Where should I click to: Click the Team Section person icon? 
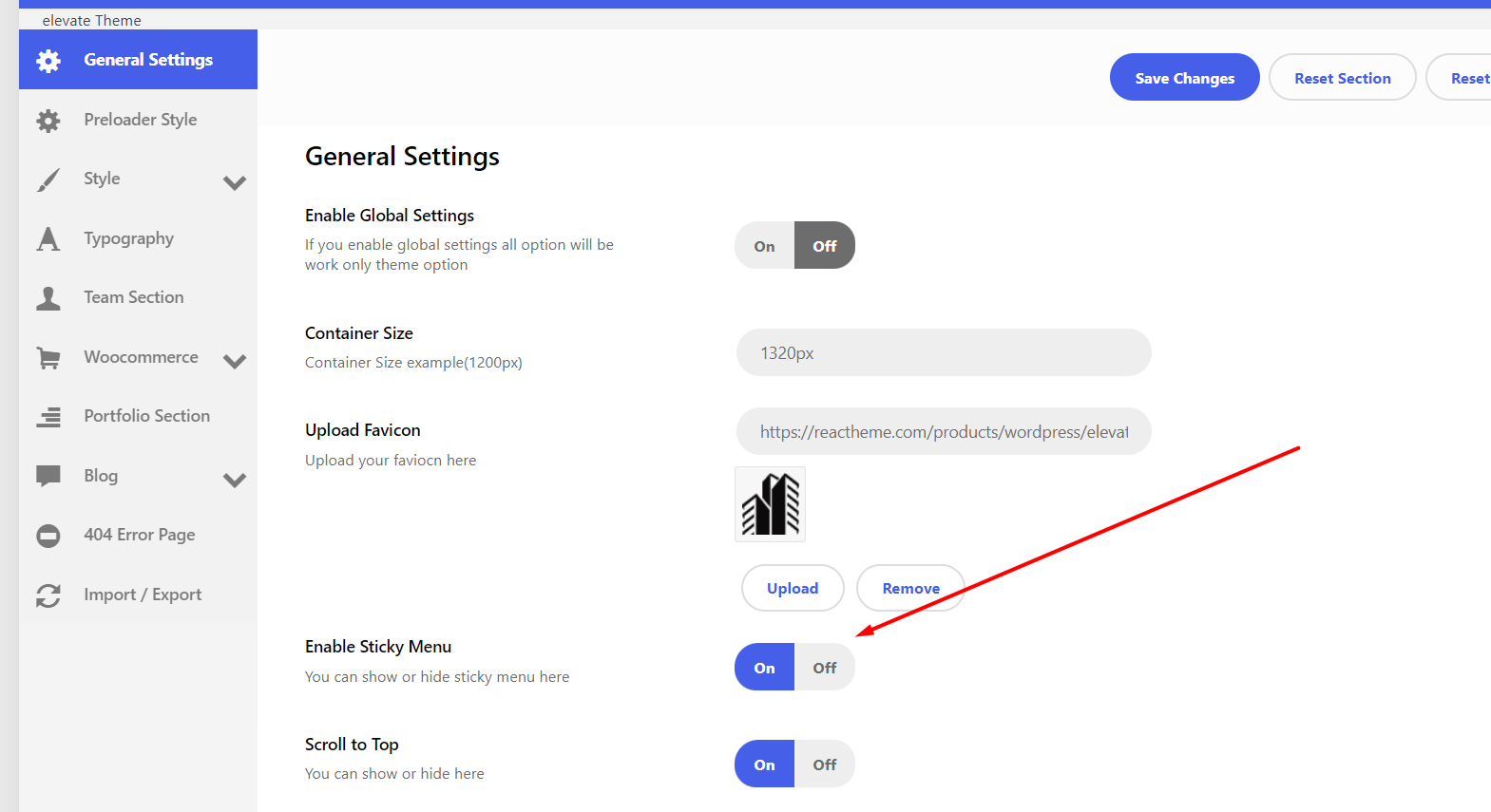[48, 298]
